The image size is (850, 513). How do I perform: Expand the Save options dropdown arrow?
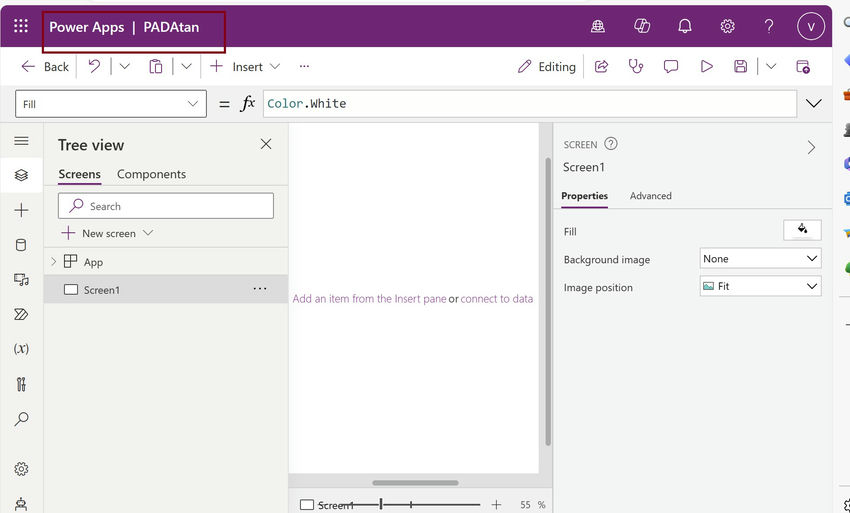coord(771,66)
